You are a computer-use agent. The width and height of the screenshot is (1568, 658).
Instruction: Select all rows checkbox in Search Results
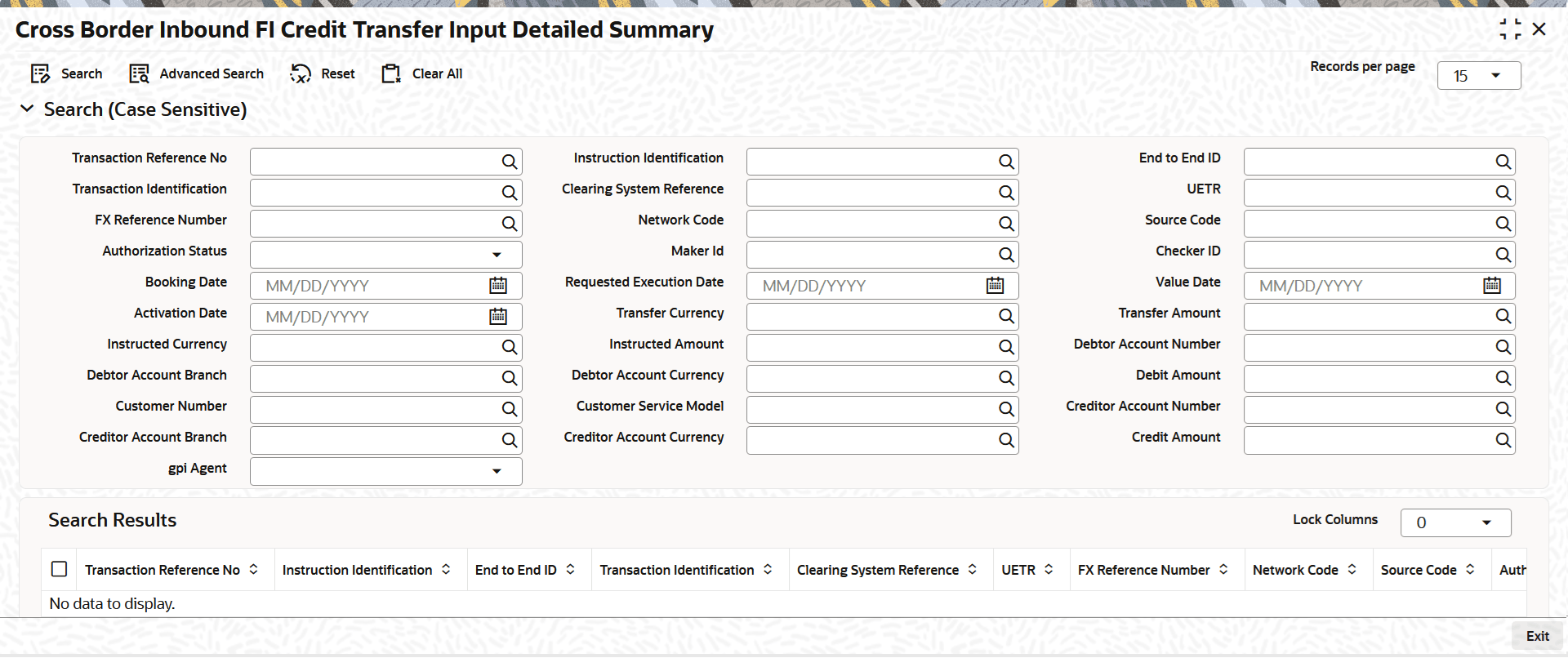(59, 569)
